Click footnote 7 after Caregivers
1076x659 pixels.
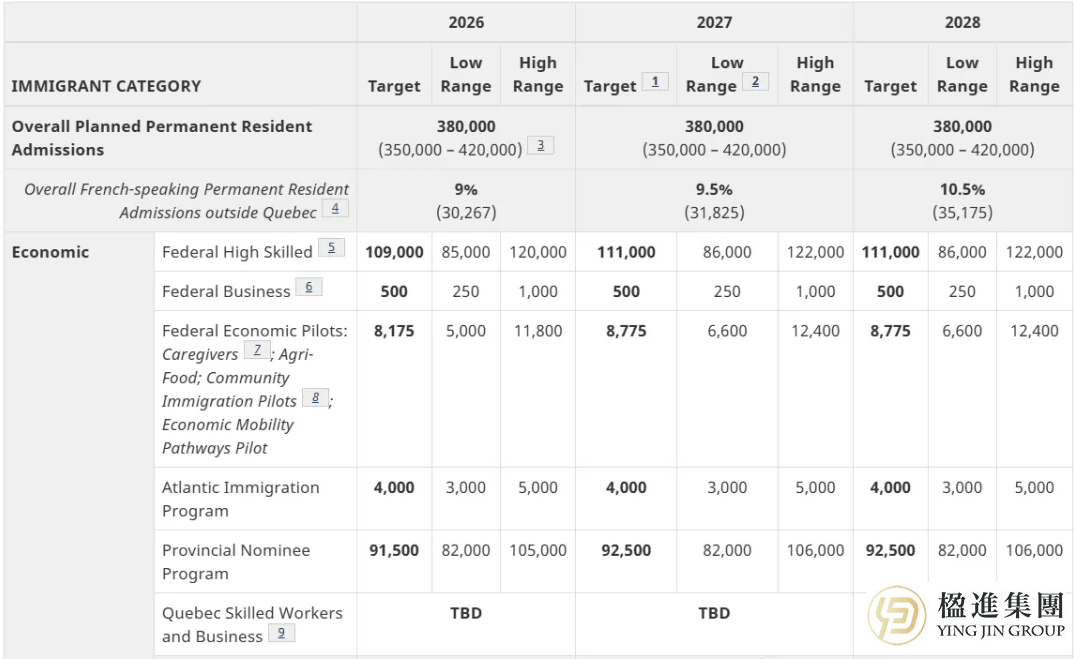257,350
